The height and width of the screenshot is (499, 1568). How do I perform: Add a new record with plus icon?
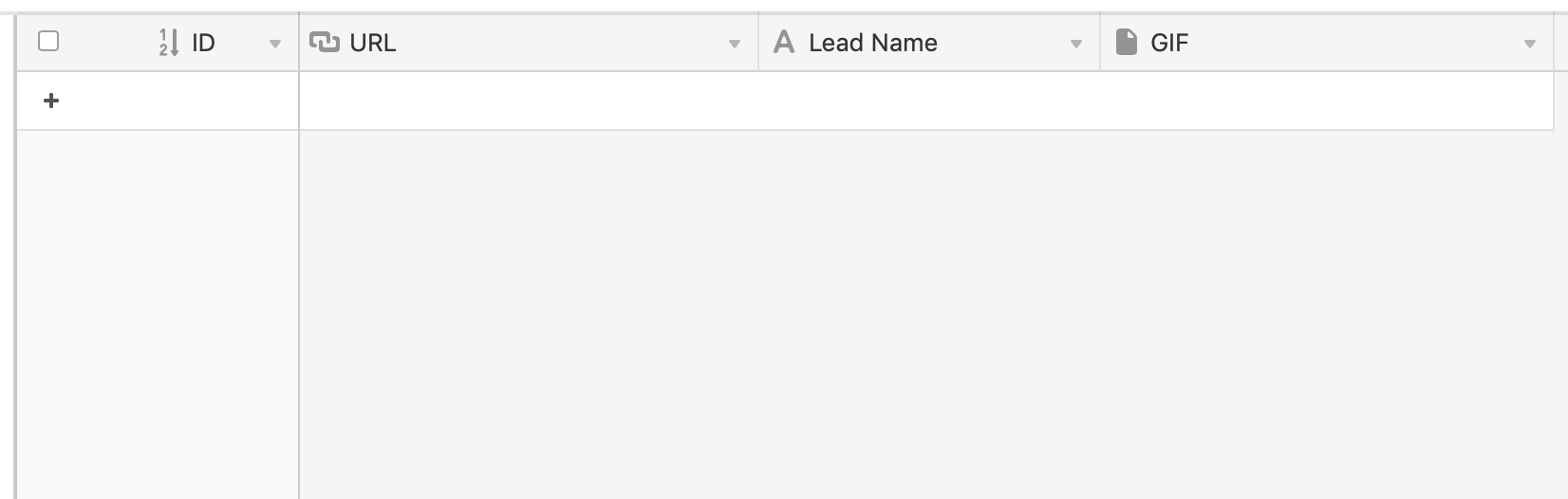(x=51, y=101)
